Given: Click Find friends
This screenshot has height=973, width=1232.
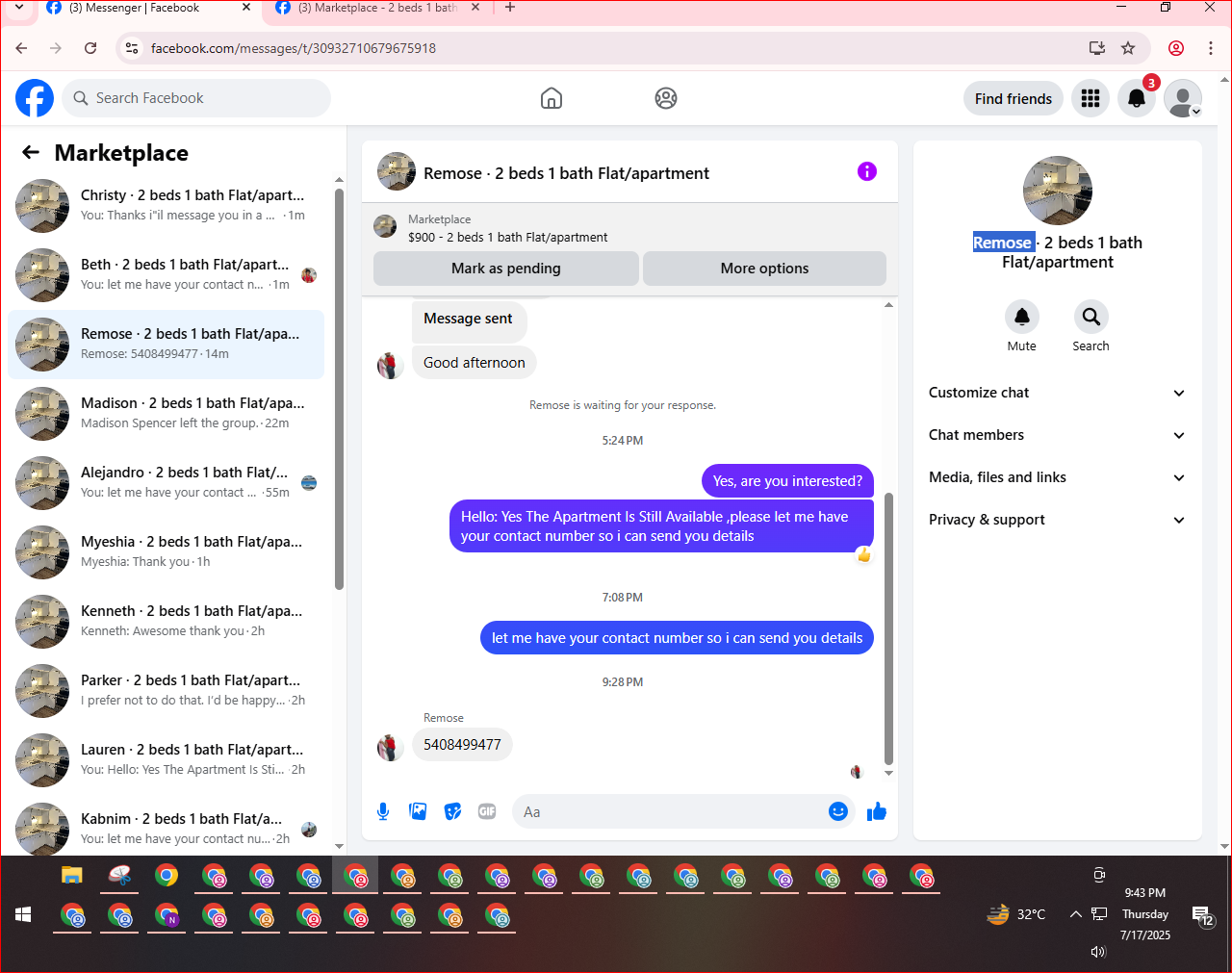Looking at the screenshot, I should click(1014, 98).
